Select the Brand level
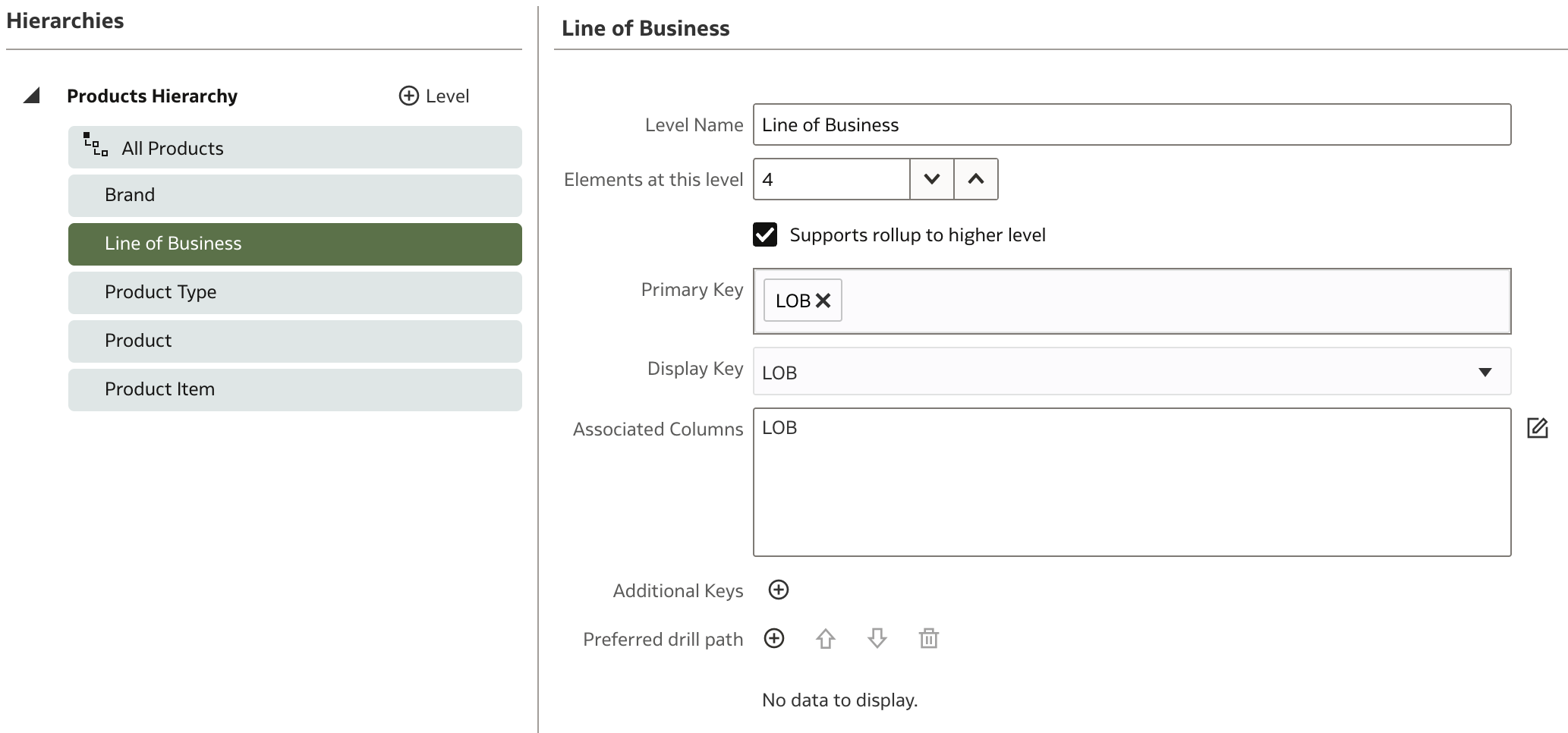 click(x=295, y=196)
